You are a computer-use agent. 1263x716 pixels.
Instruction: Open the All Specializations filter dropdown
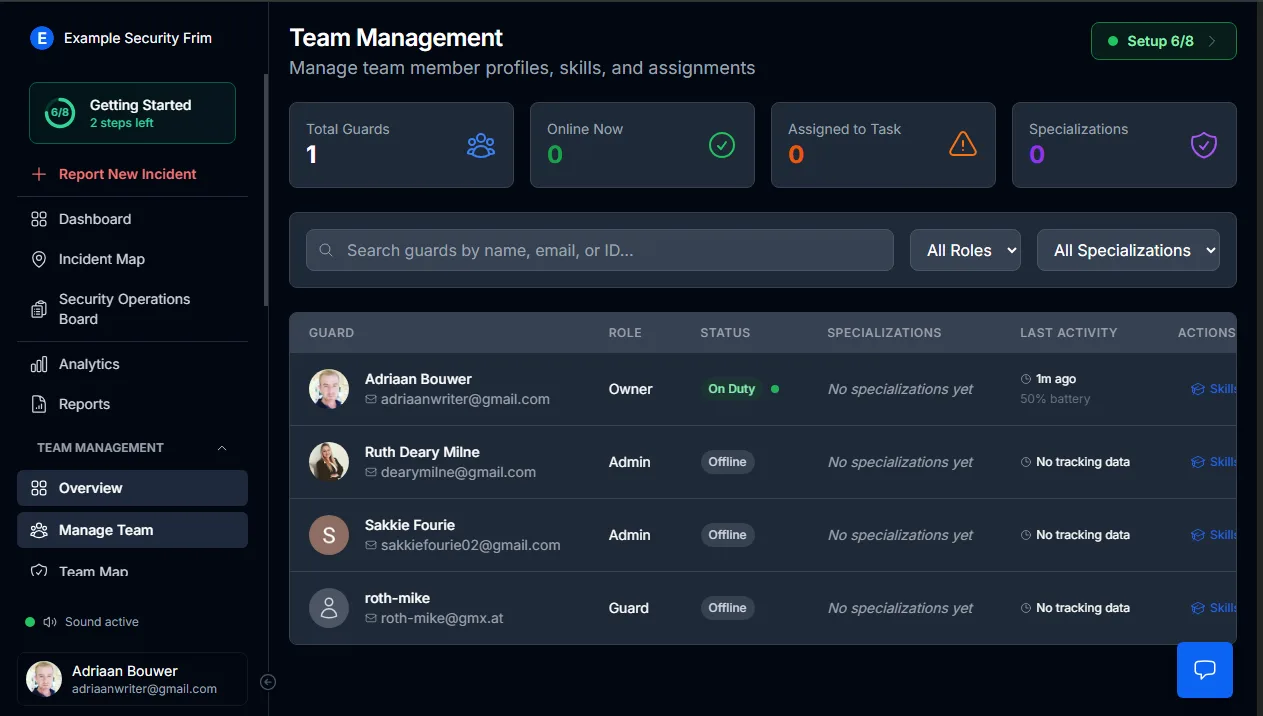(1127, 250)
